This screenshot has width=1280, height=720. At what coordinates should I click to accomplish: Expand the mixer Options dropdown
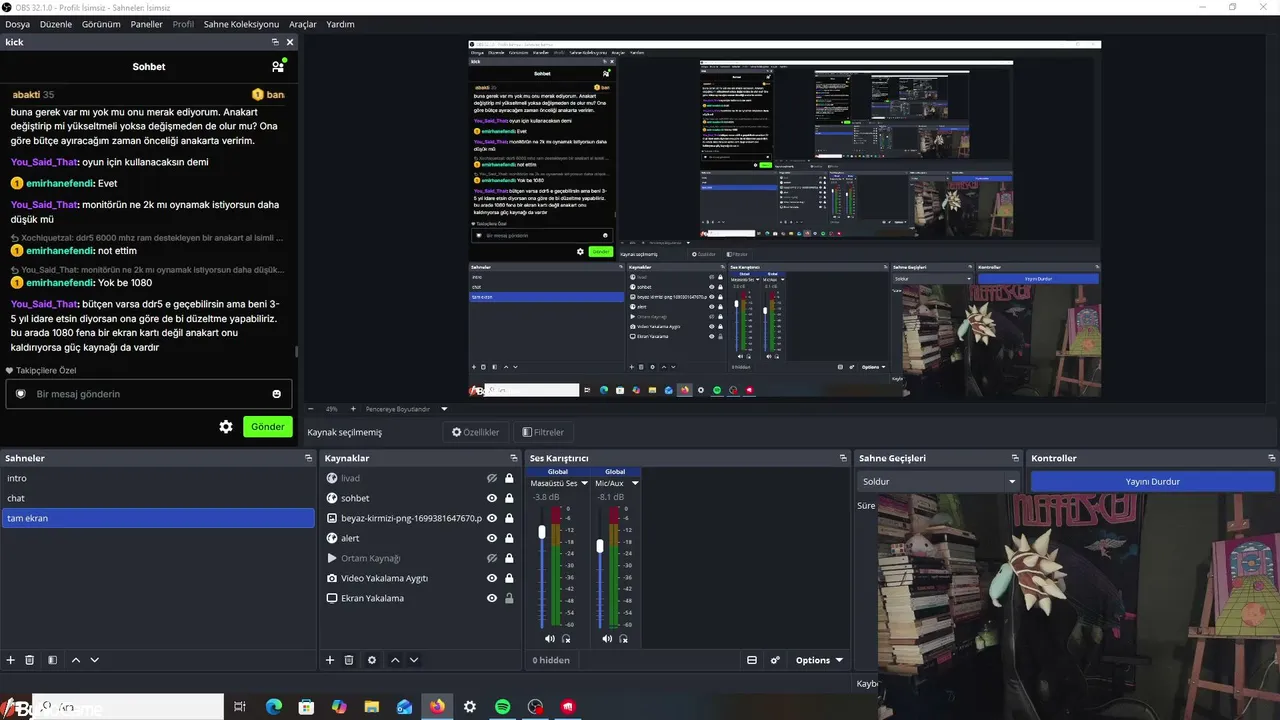(x=819, y=660)
